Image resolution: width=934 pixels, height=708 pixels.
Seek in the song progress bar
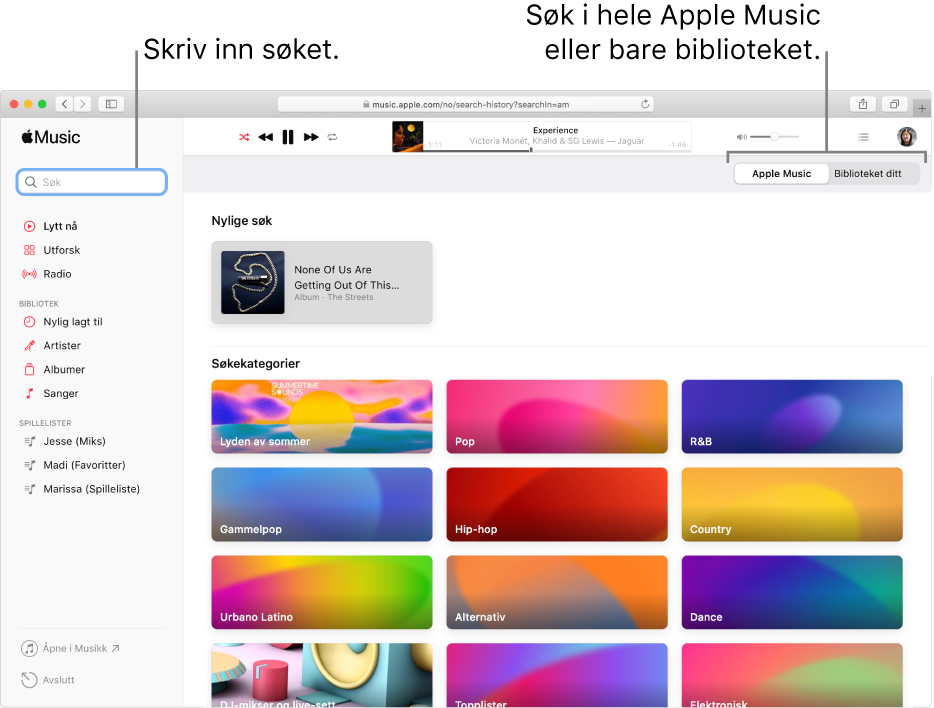(557, 150)
